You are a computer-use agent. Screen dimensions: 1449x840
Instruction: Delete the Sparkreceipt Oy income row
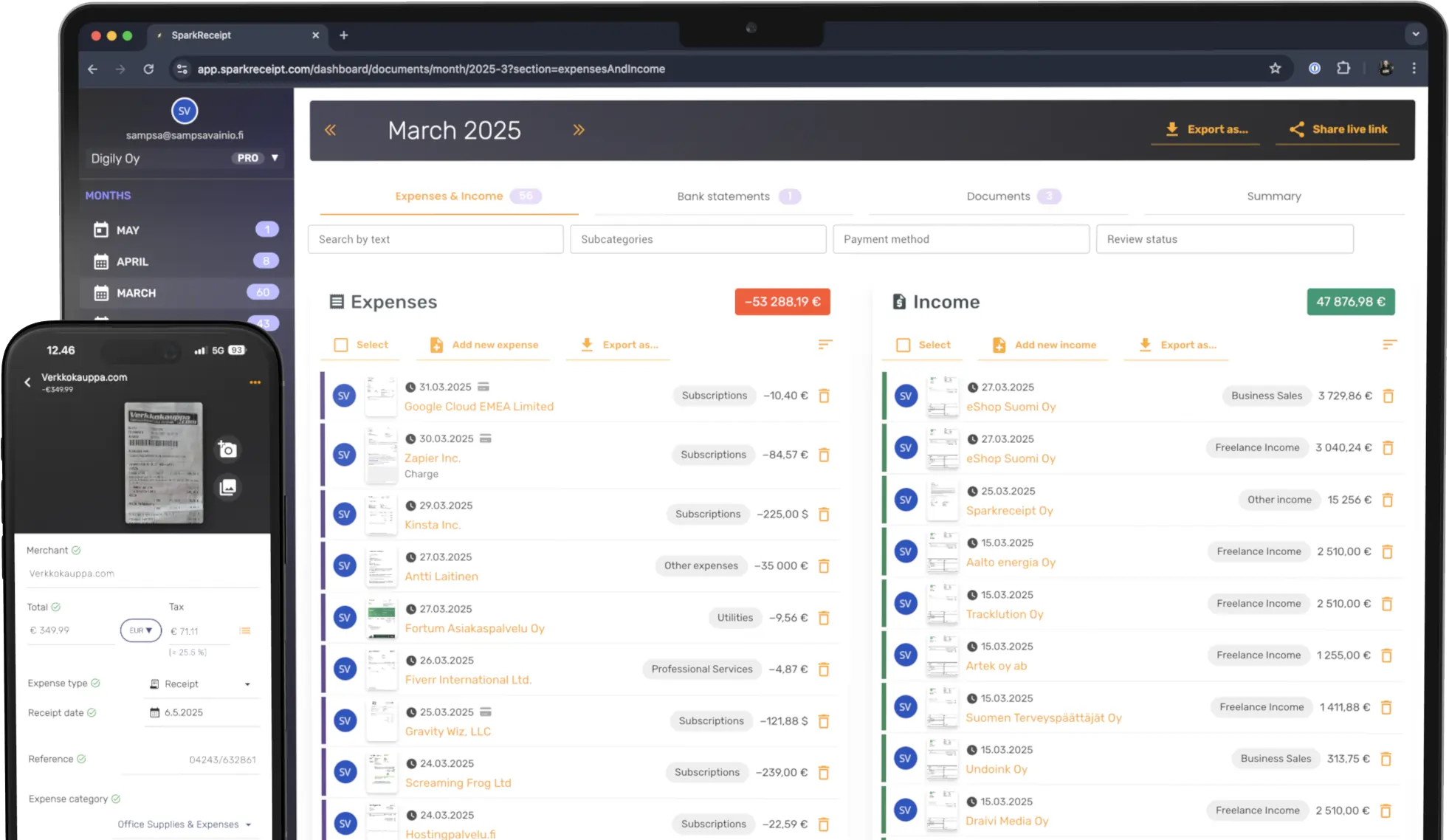tap(1388, 500)
